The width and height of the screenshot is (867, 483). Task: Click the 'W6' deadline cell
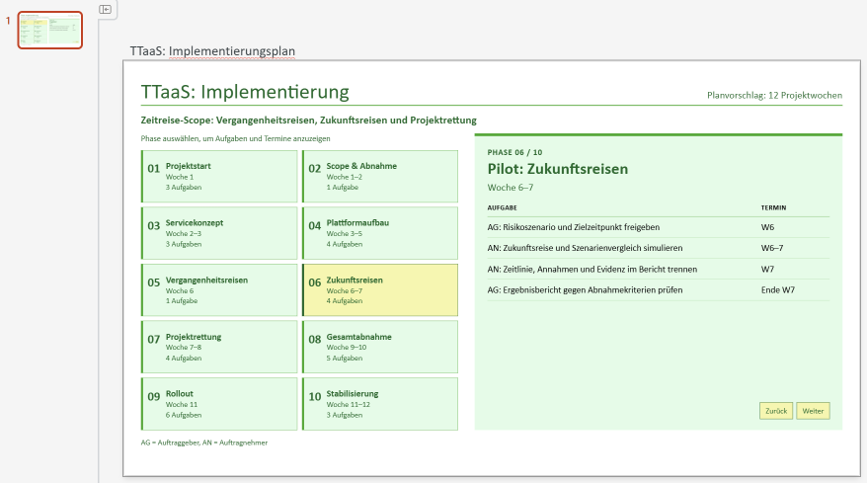click(x=767, y=227)
